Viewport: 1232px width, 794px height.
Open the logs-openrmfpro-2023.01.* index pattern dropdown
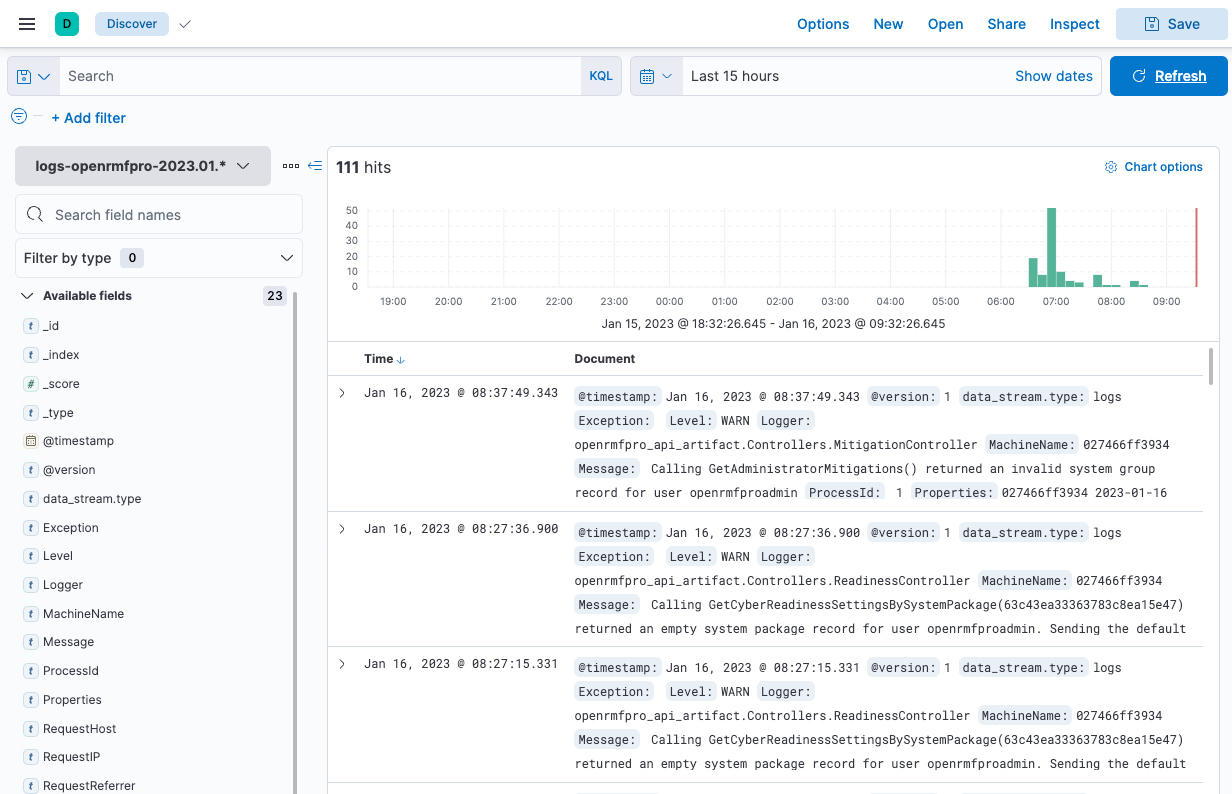click(x=143, y=166)
